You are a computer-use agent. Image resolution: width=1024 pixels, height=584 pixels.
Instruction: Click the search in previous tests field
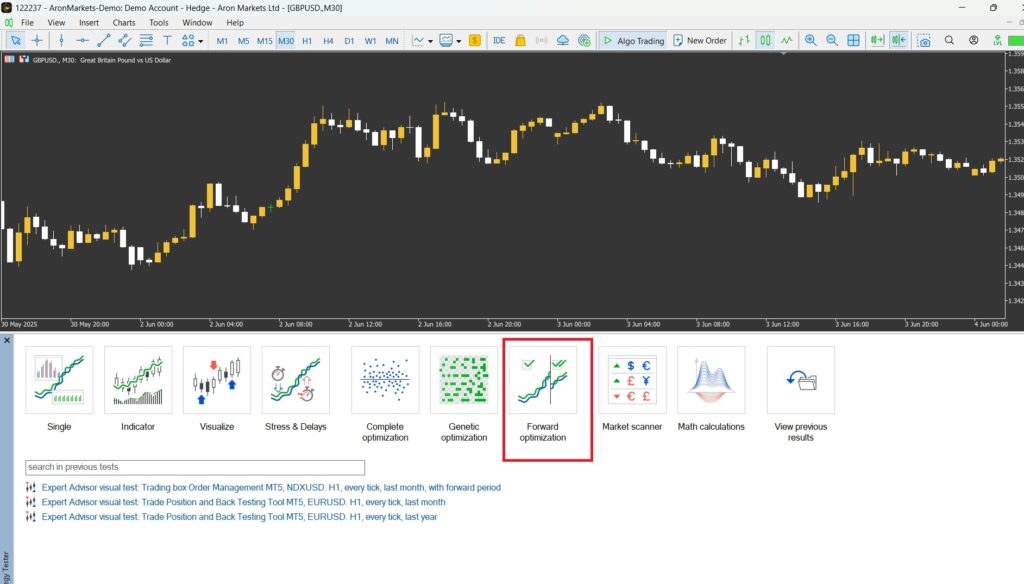coord(195,467)
